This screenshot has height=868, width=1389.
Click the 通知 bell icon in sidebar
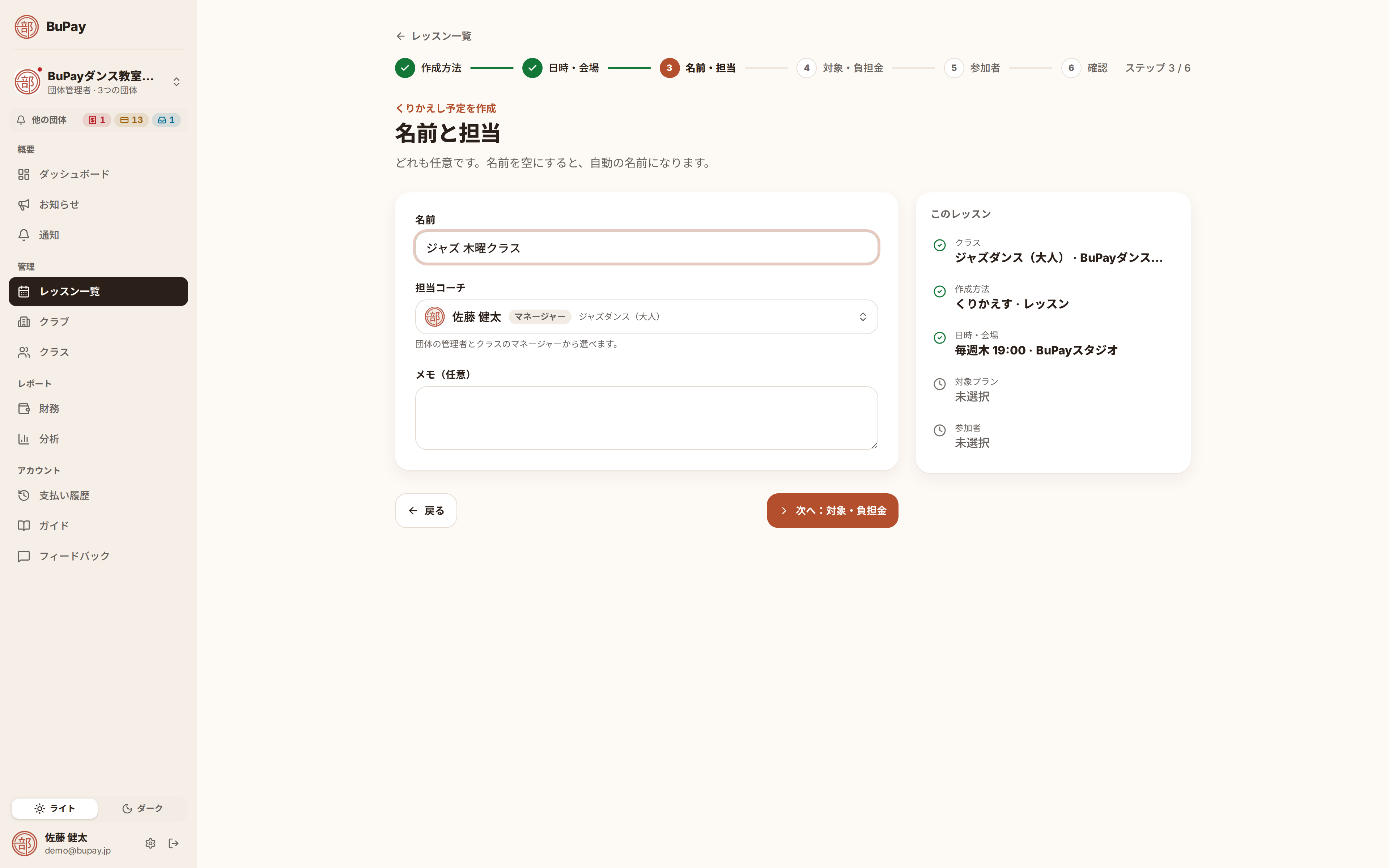point(24,235)
